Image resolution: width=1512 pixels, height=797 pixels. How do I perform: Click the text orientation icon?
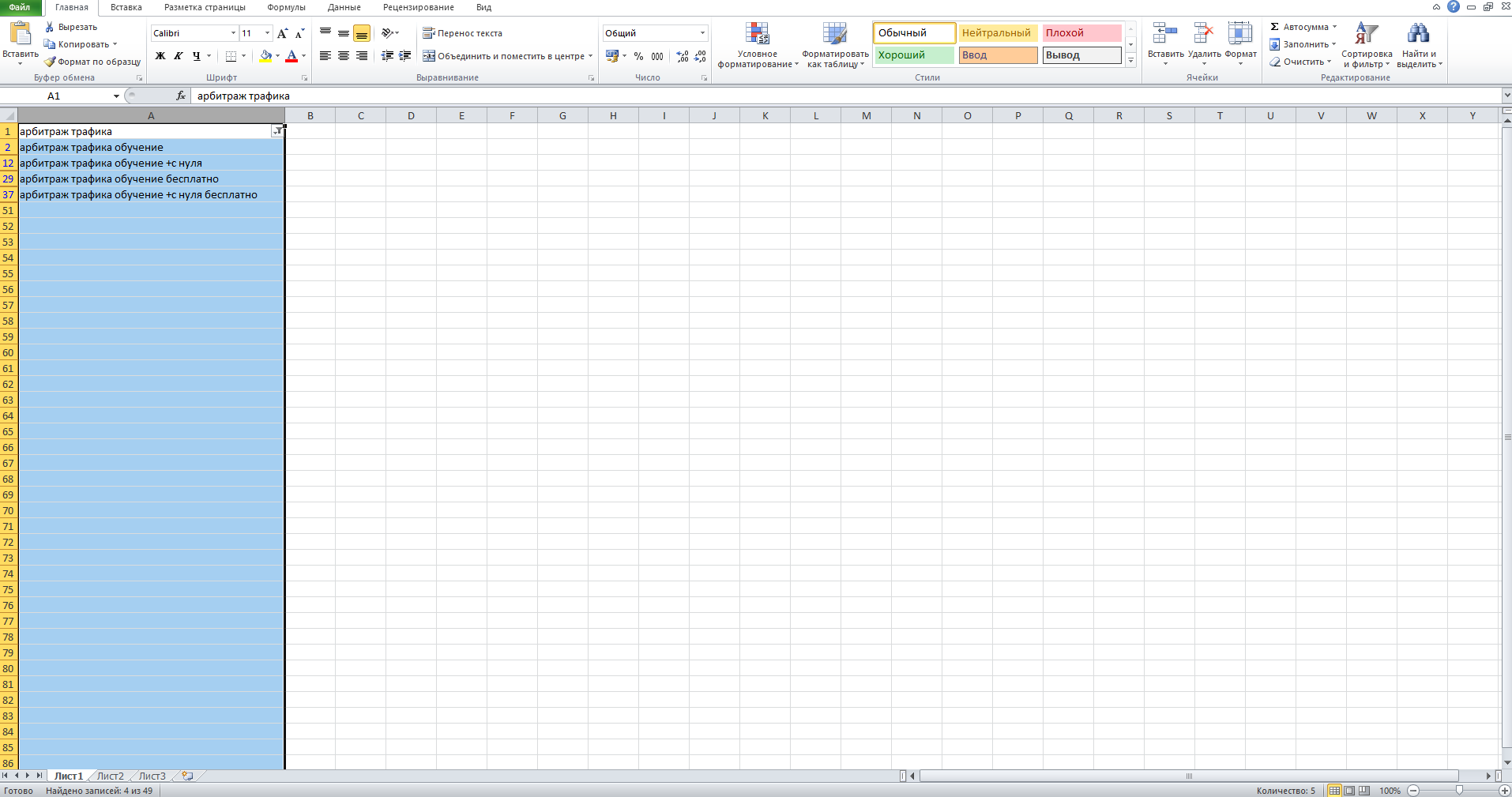pos(387,33)
